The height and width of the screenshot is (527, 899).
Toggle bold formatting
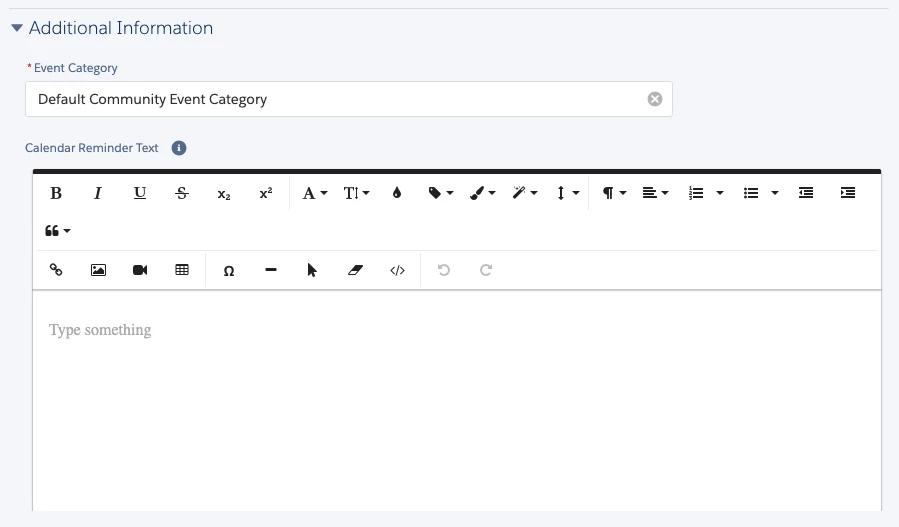[56, 193]
